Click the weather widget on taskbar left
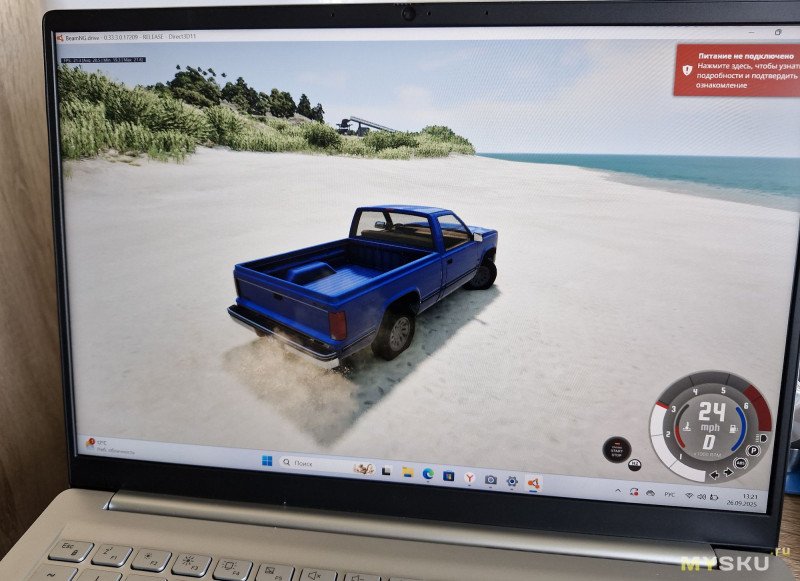 [109, 446]
